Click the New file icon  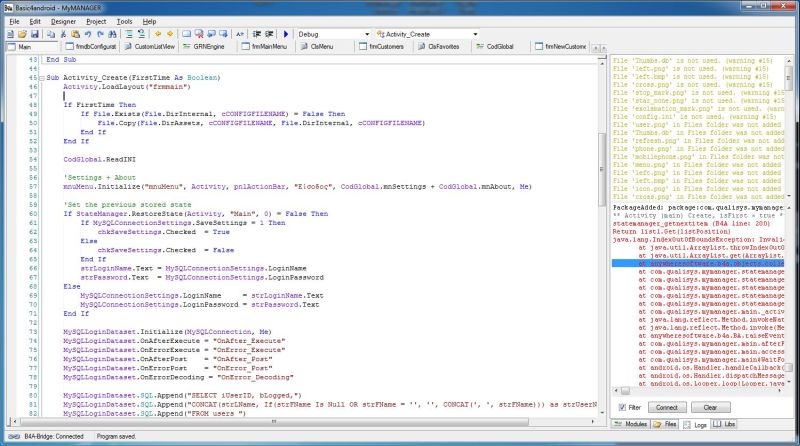tap(9, 34)
